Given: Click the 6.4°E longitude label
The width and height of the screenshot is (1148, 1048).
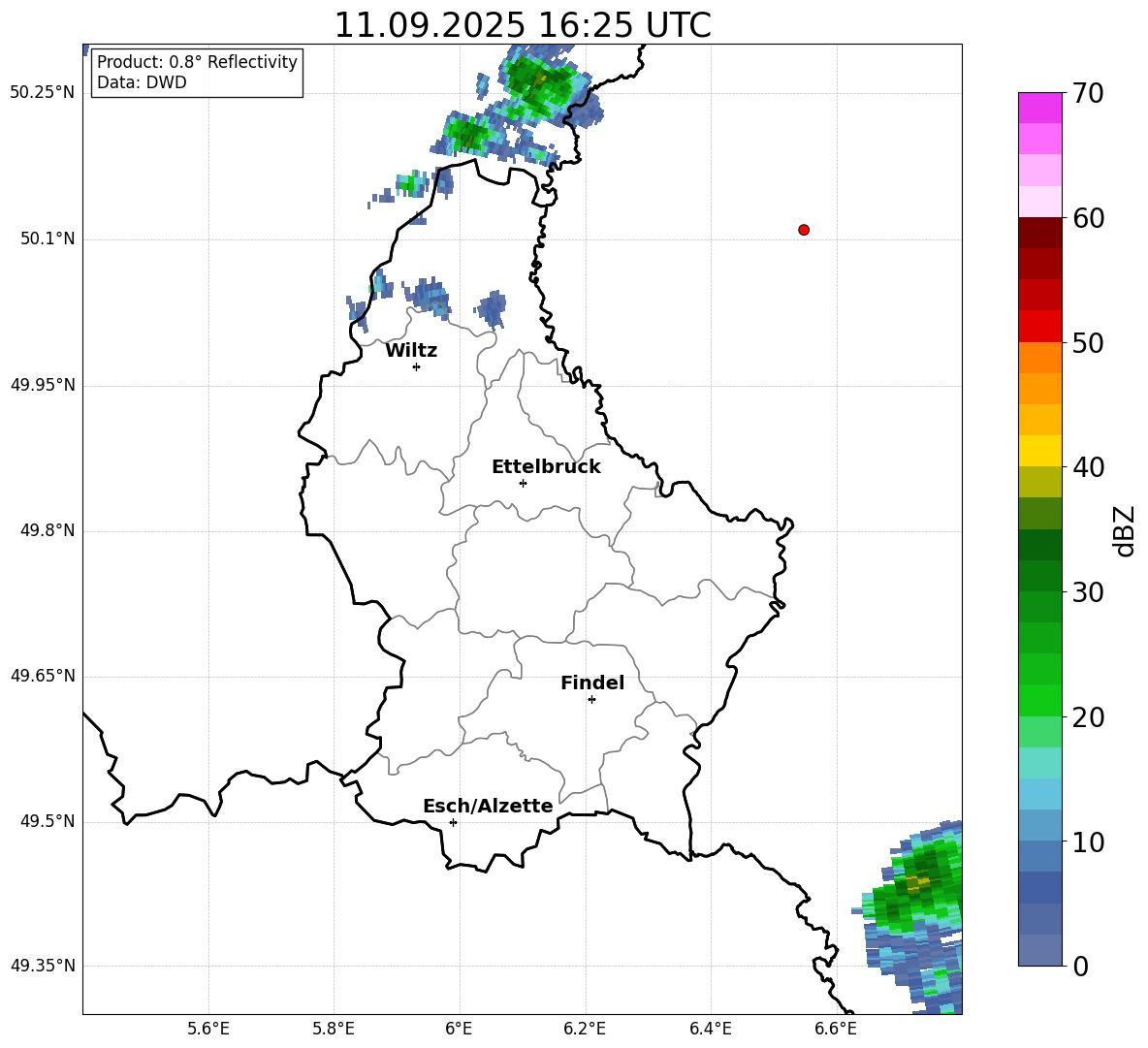Looking at the screenshot, I should (x=710, y=1029).
